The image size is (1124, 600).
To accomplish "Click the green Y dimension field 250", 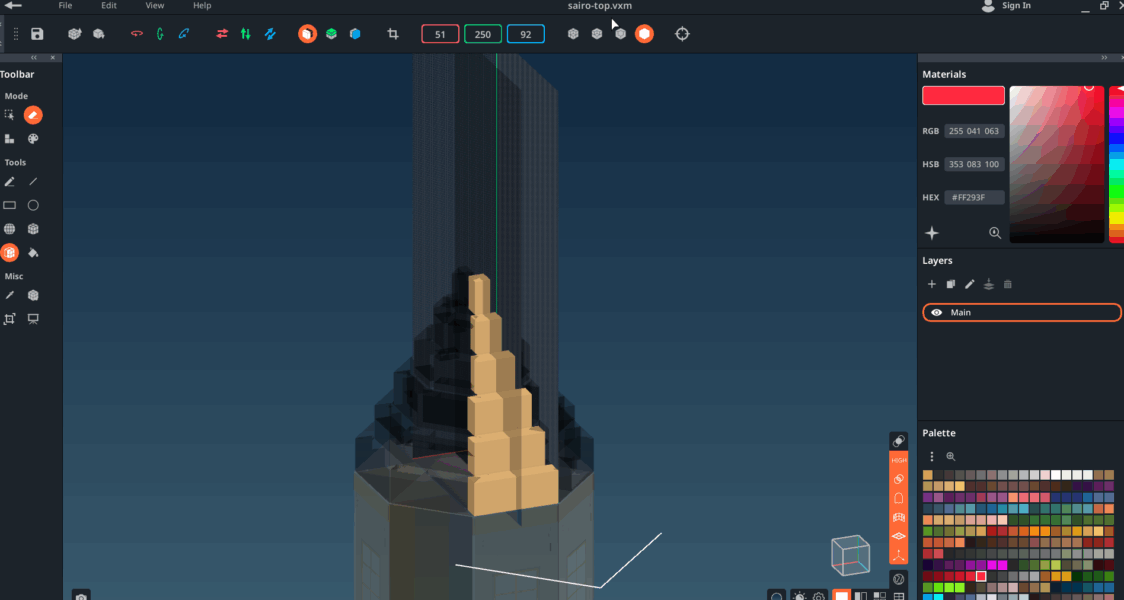I will [483, 34].
